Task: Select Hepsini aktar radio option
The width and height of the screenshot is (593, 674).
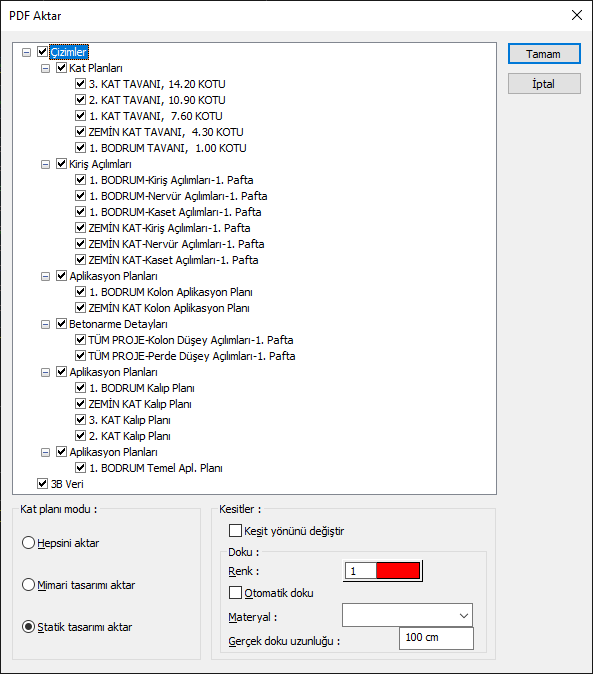Action: pos(28,543)
